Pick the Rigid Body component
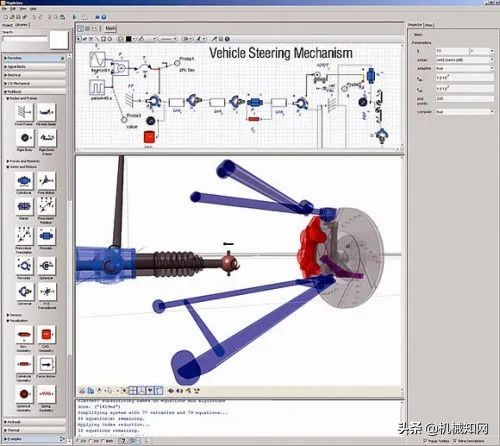Viewport: 500px width, 446px height. pyautogui.click(x=24, y=138)
